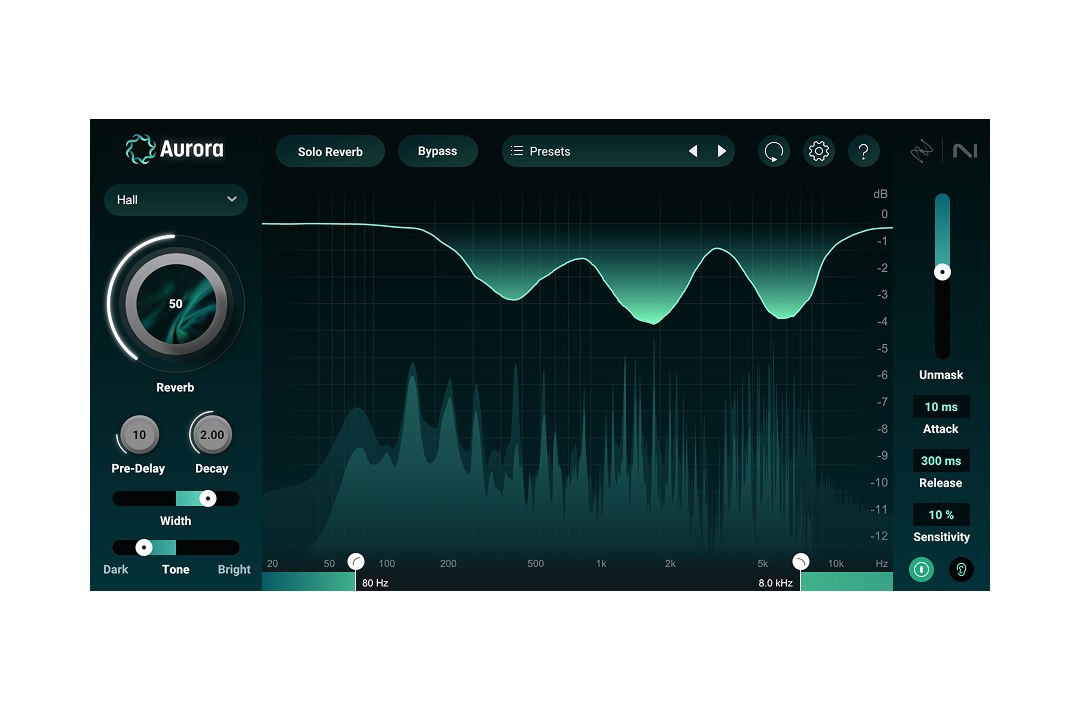Click the 8.0 kHz frequency value
The width and height of the screenshot is (1080, 710).
click(x=776, y=583)
